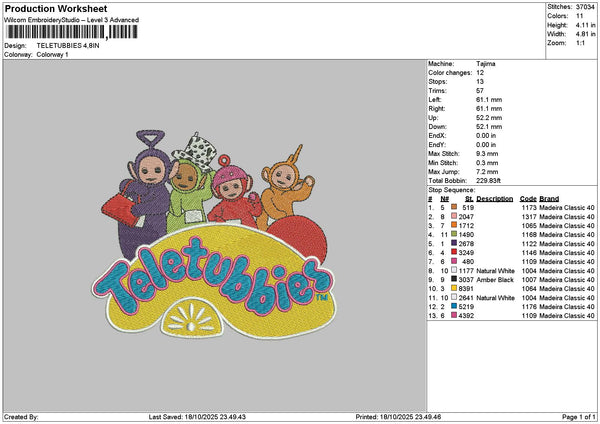
Task: Choose the yellow swatch with 8391 stitches
Action: click(x=456, y=288)
